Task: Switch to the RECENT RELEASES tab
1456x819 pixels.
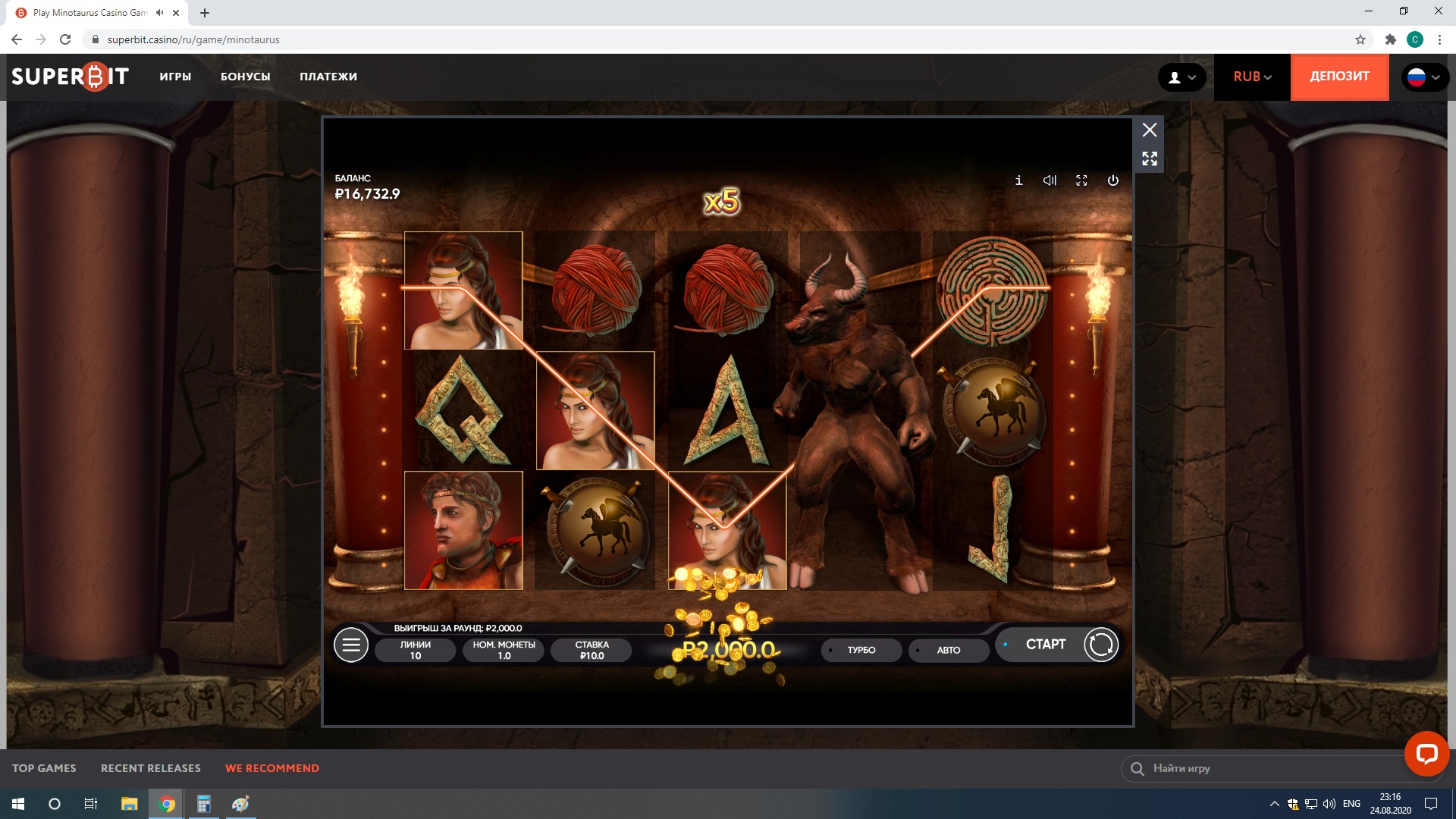Action: (x=151, y=768)
